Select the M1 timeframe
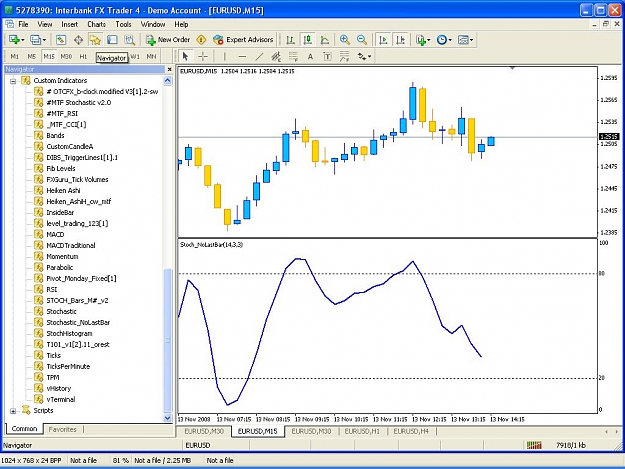Image resolution: width=625 pixels, height=469 pixels. tap(15, 57)
